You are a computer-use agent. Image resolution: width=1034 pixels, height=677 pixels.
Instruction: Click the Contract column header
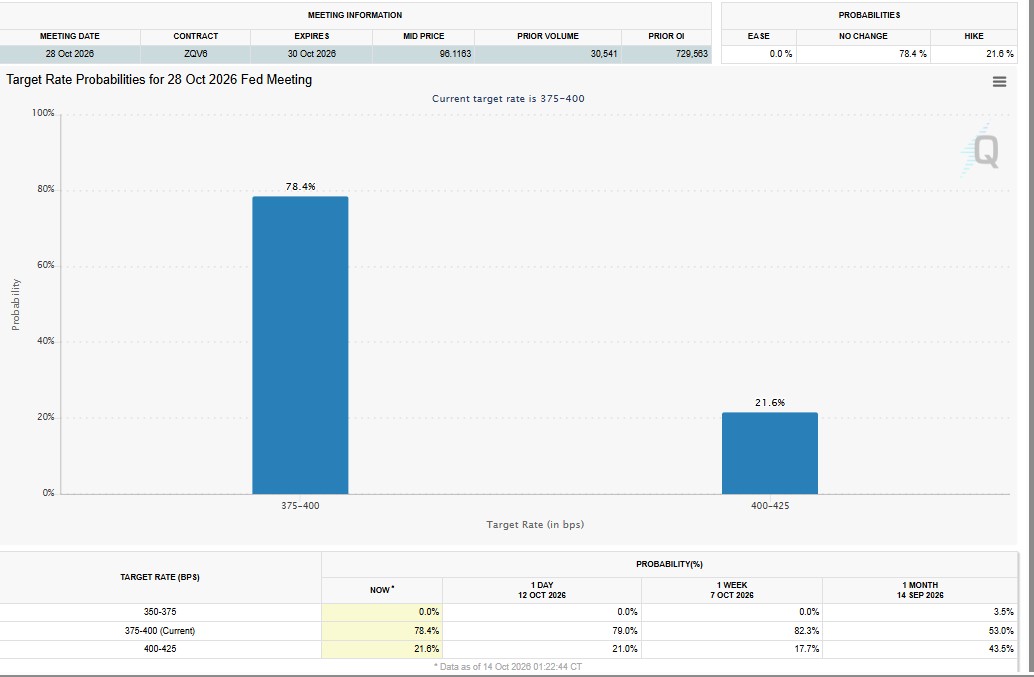pos(195,36)
